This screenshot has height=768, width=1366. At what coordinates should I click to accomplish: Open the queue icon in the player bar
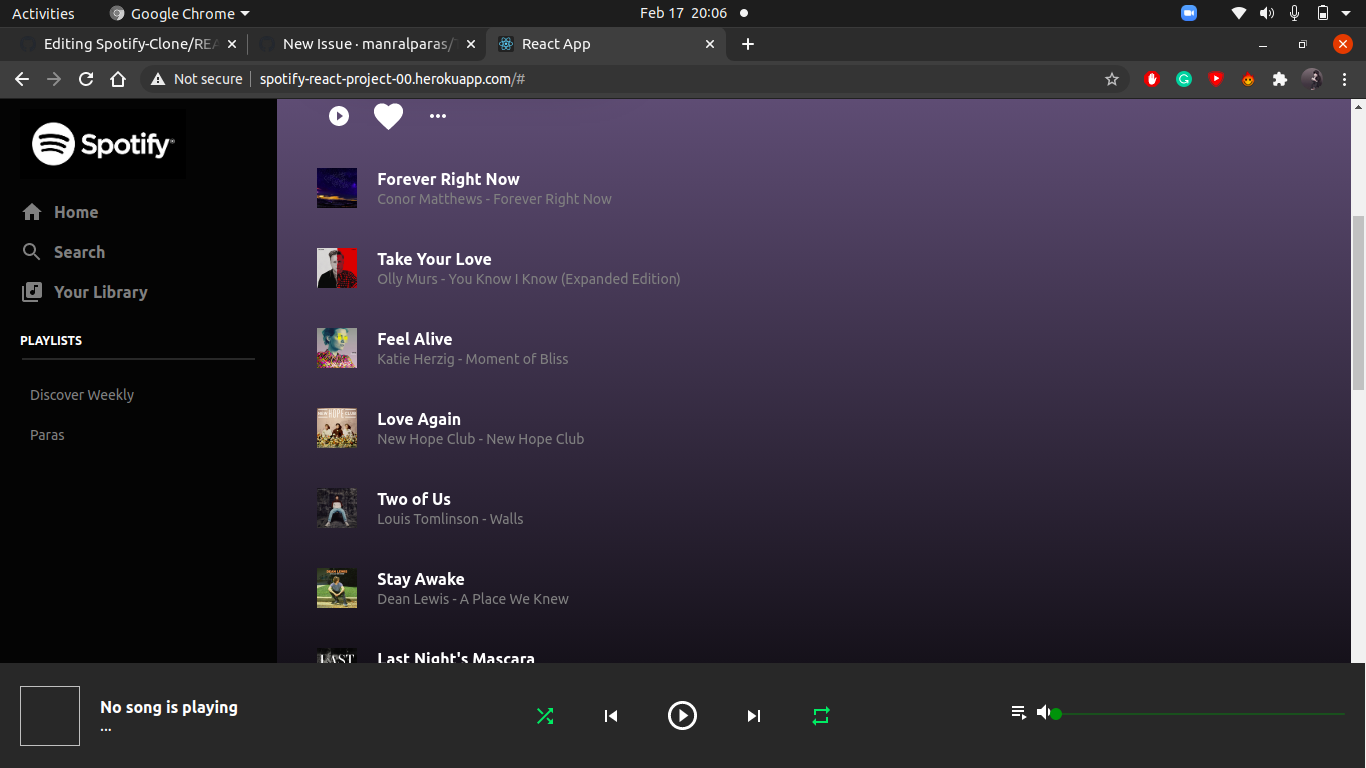click(1019, 712)
